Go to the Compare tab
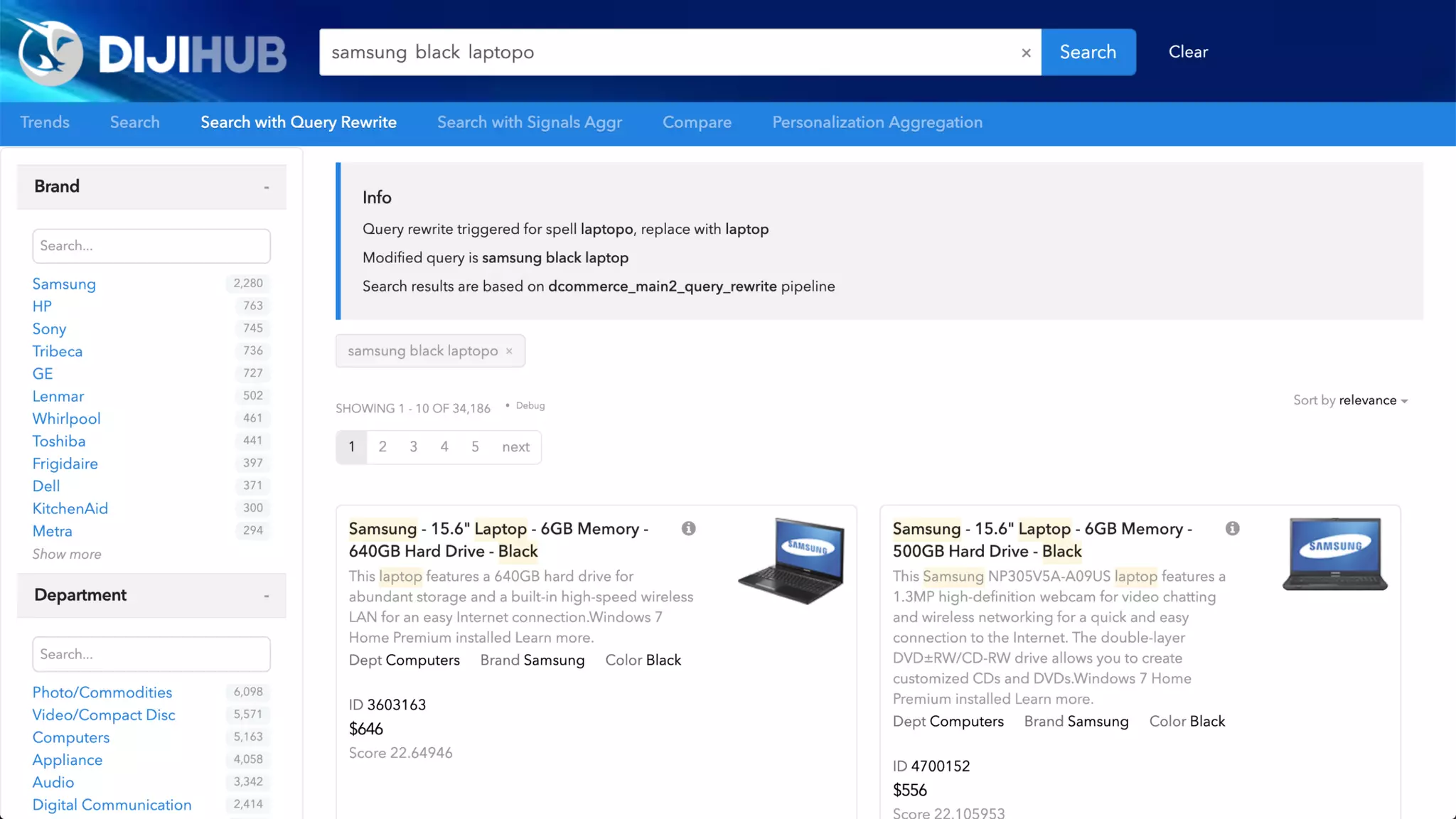The width and height of the screenshot is (1456, 819). (697, 122)
